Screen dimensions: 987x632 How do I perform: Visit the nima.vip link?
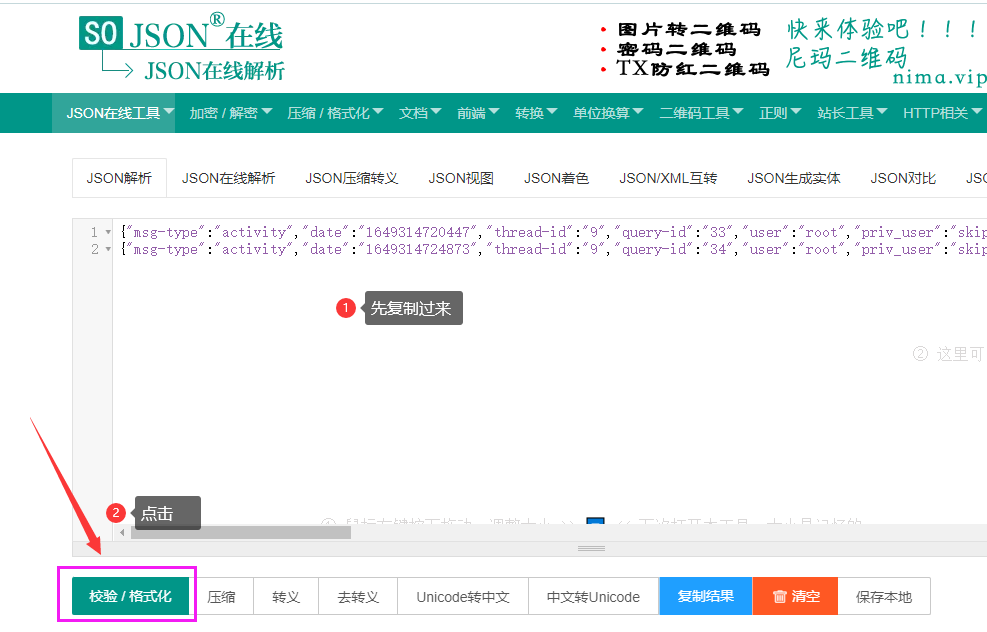coord(939,77)
